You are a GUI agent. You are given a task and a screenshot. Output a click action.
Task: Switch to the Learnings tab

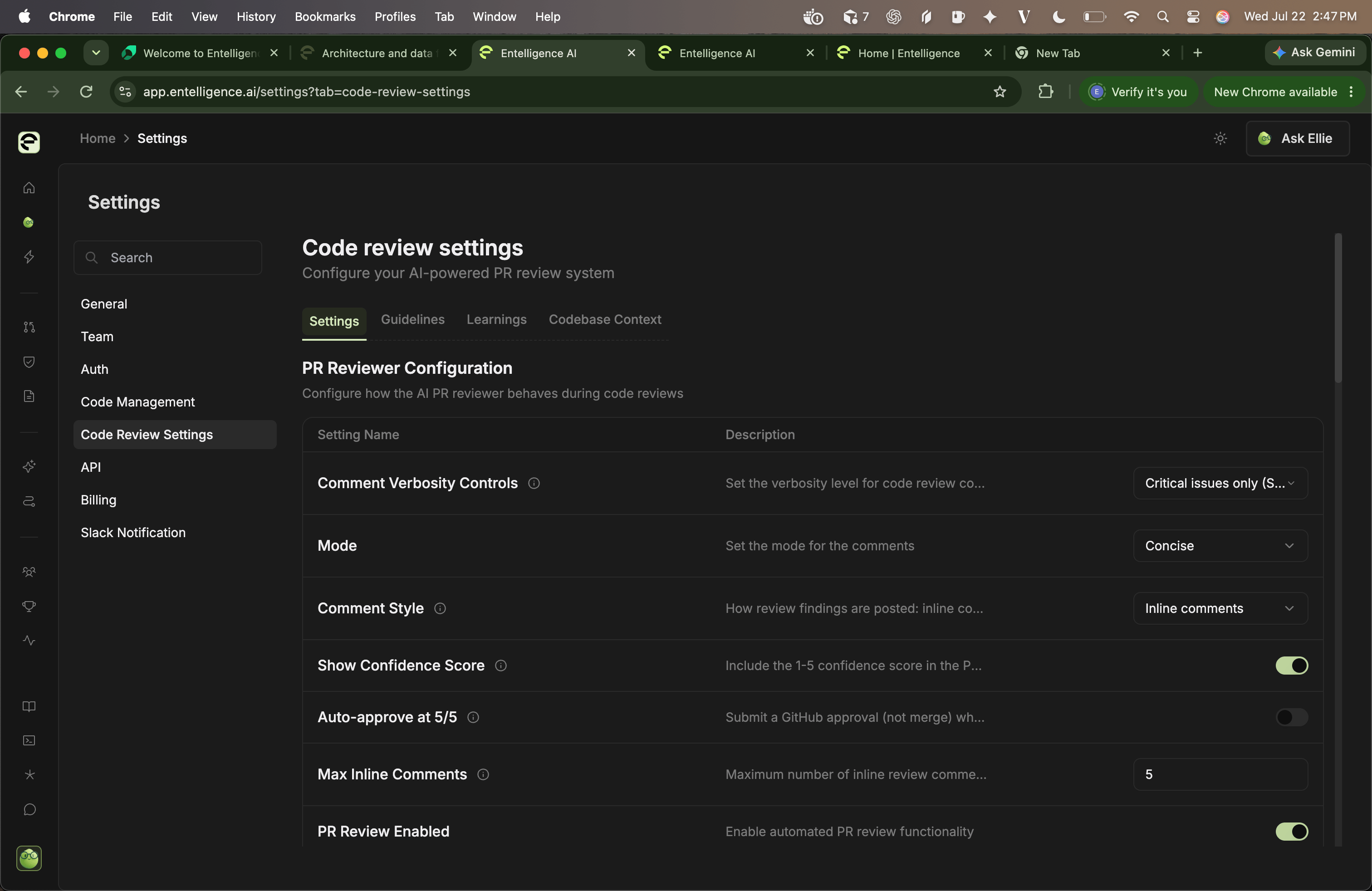(496, 319)
